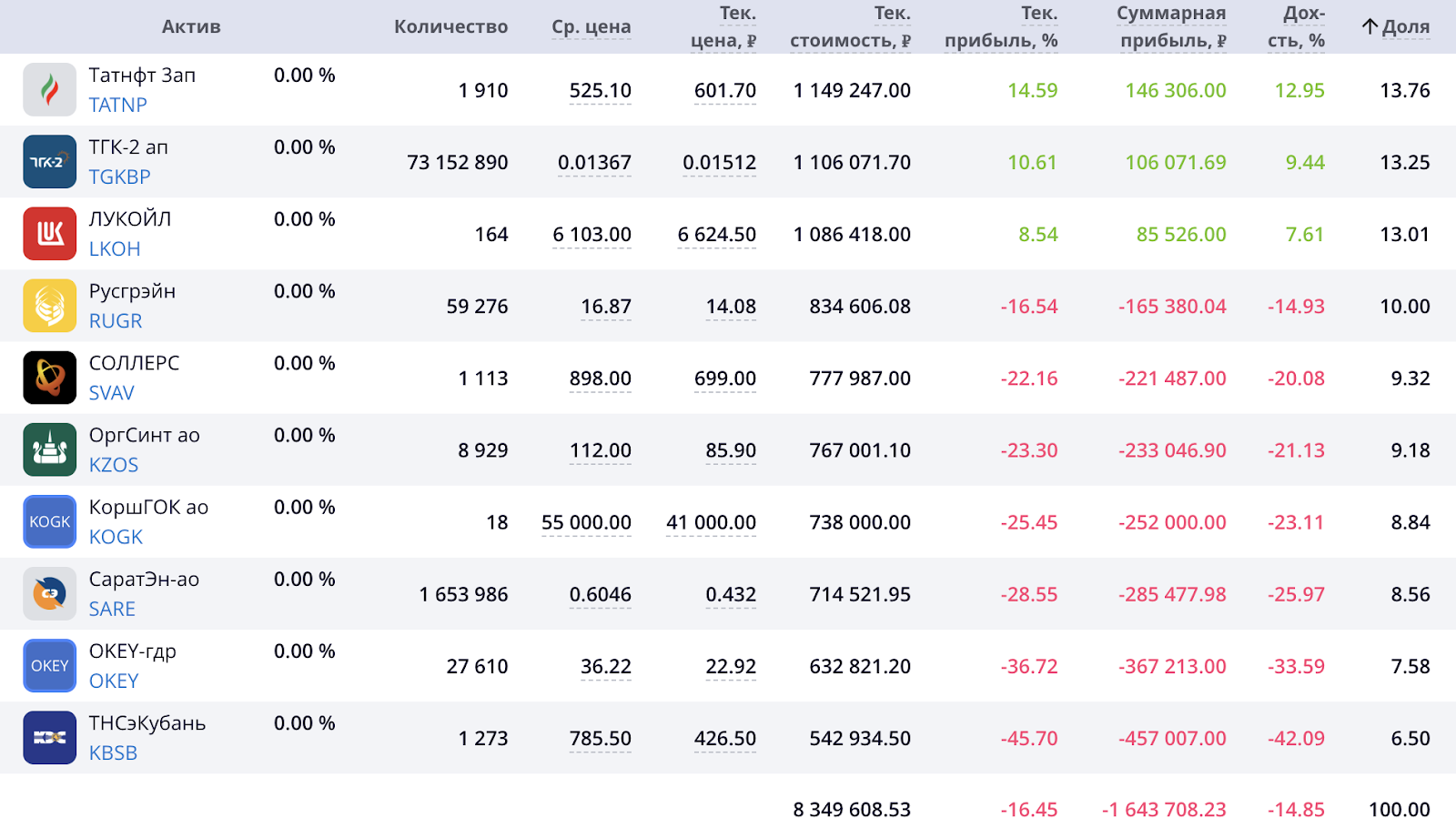Open the SVAV ticker link

[111, 393]
